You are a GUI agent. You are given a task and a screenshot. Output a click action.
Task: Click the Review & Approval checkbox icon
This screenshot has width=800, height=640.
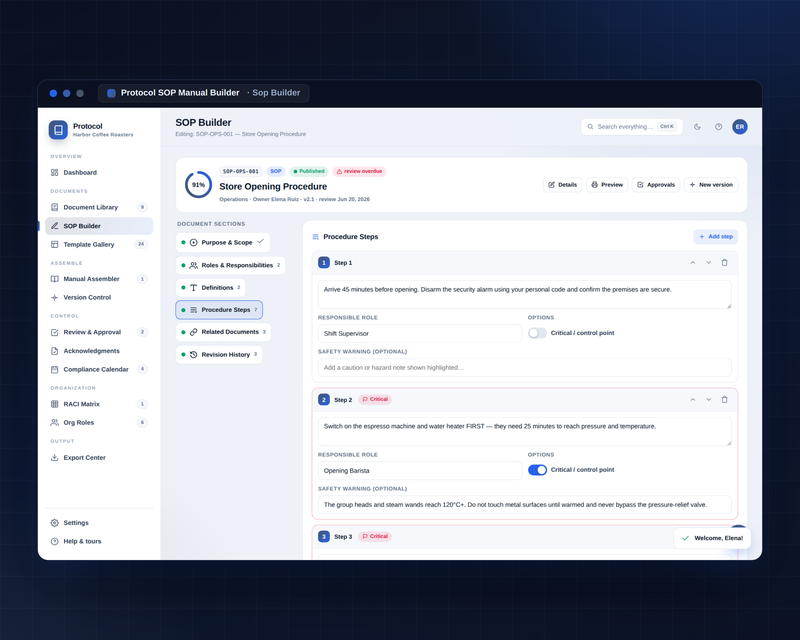[55, 332]
